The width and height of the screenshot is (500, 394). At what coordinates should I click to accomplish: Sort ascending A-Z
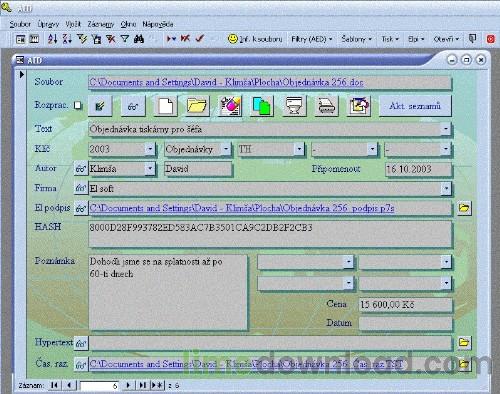tap(52, 39)
